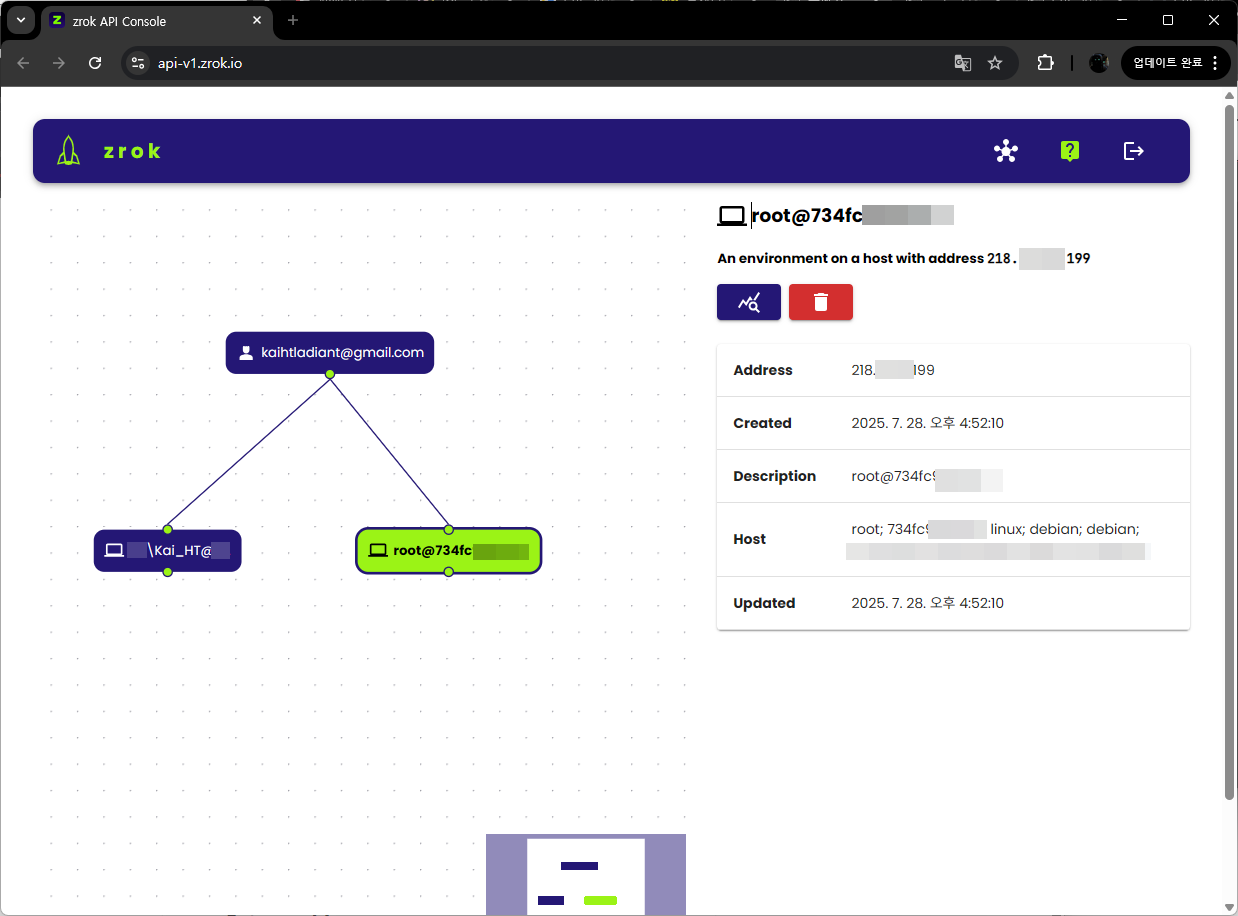Viewport: 1238px width, 916px height.
Task: Open the visual overview network icon
Action: point(1006,151)
